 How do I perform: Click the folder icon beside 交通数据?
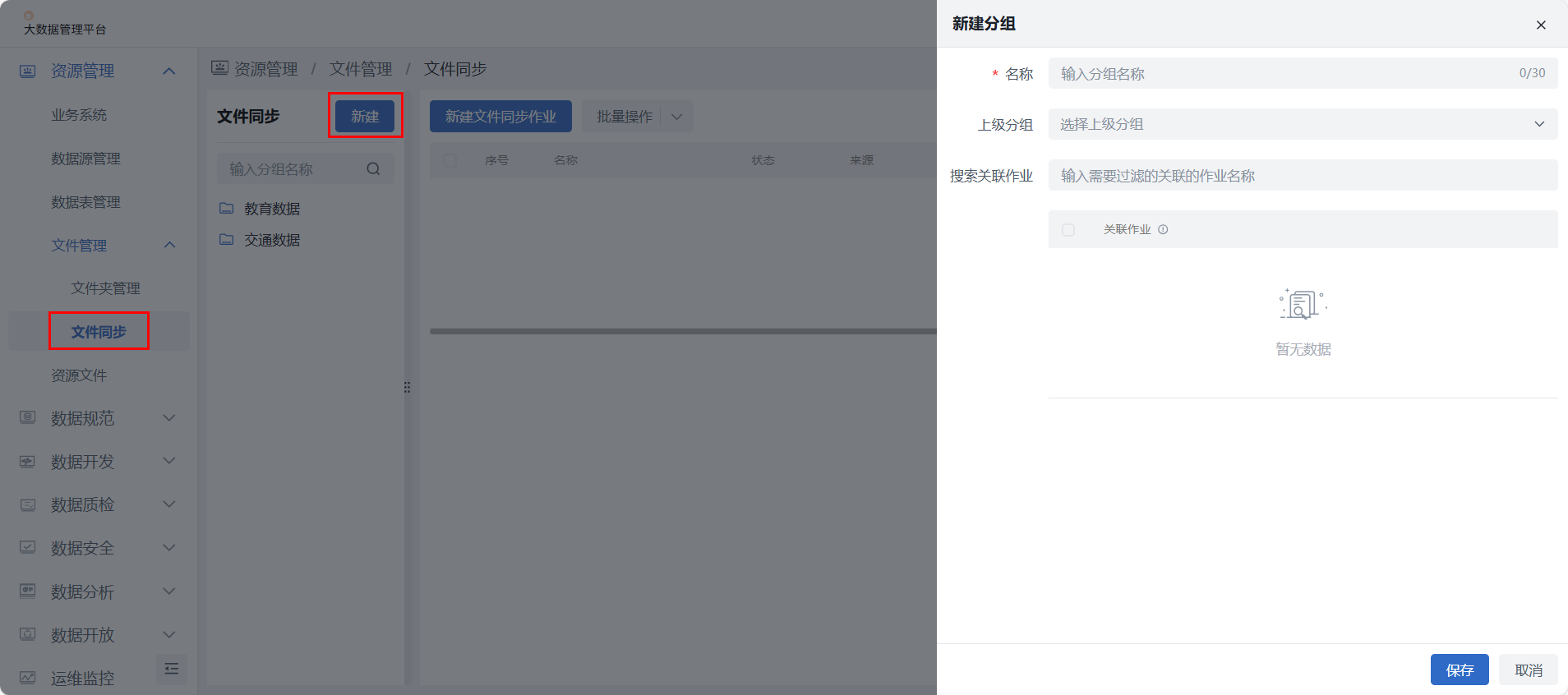(x=227, y=239)
